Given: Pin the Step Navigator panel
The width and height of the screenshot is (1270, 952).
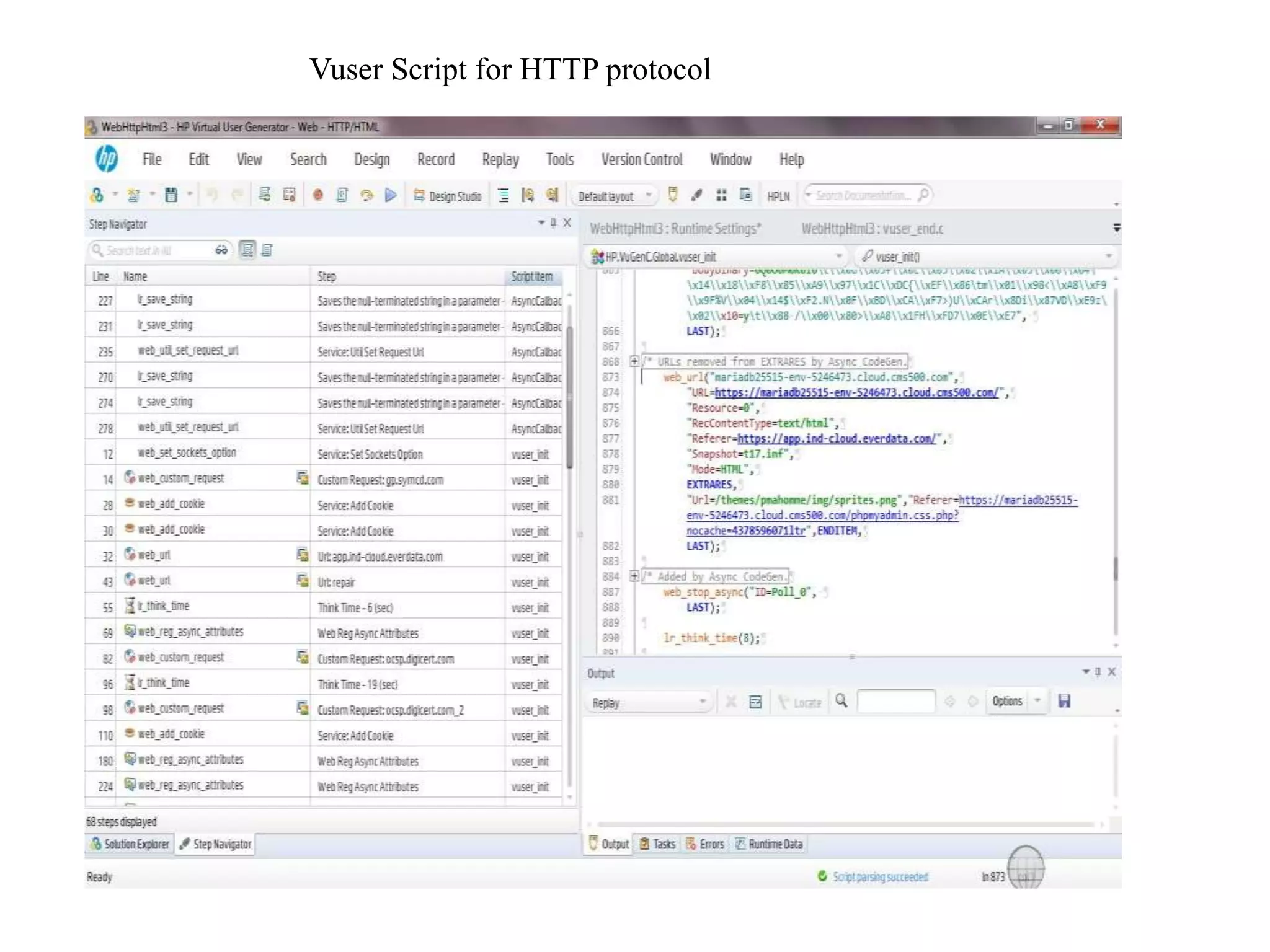Looking at the screenshot, I should pyautogui.click(x=553, y=223).
